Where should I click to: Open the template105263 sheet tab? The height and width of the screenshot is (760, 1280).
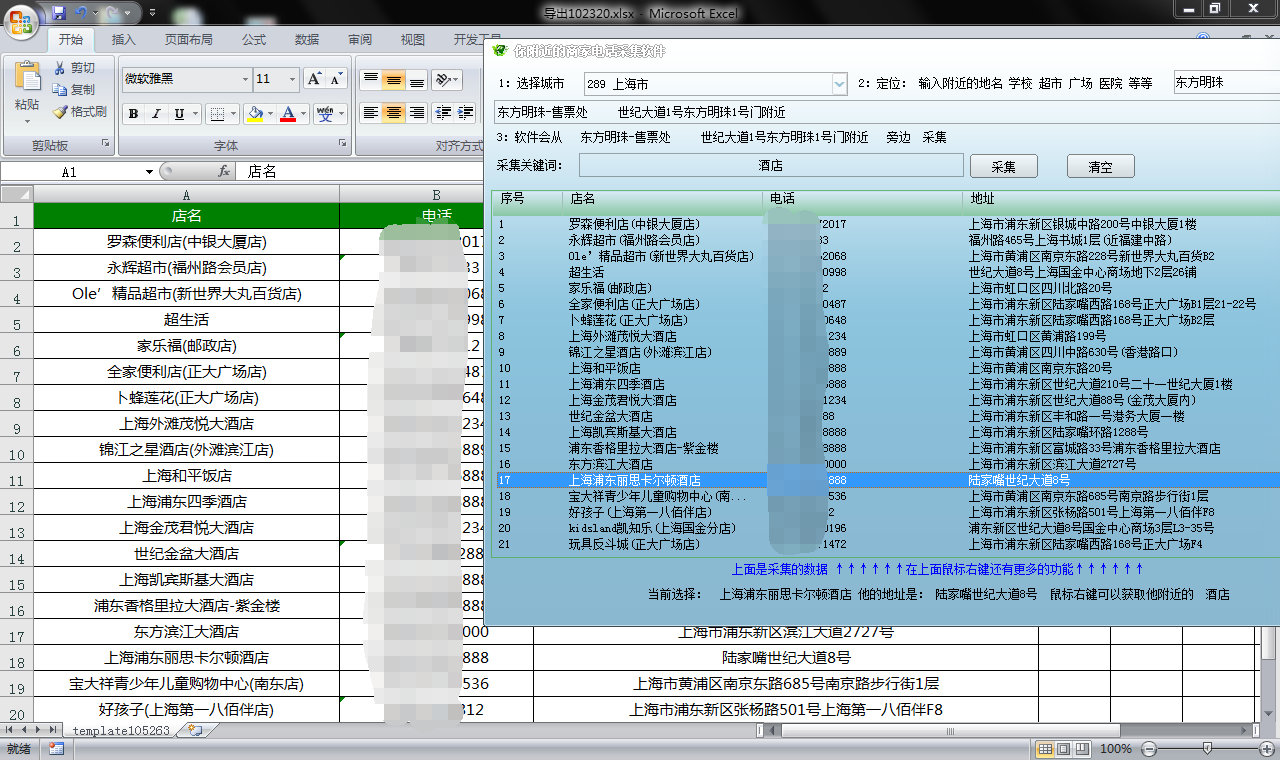(121, 731)
